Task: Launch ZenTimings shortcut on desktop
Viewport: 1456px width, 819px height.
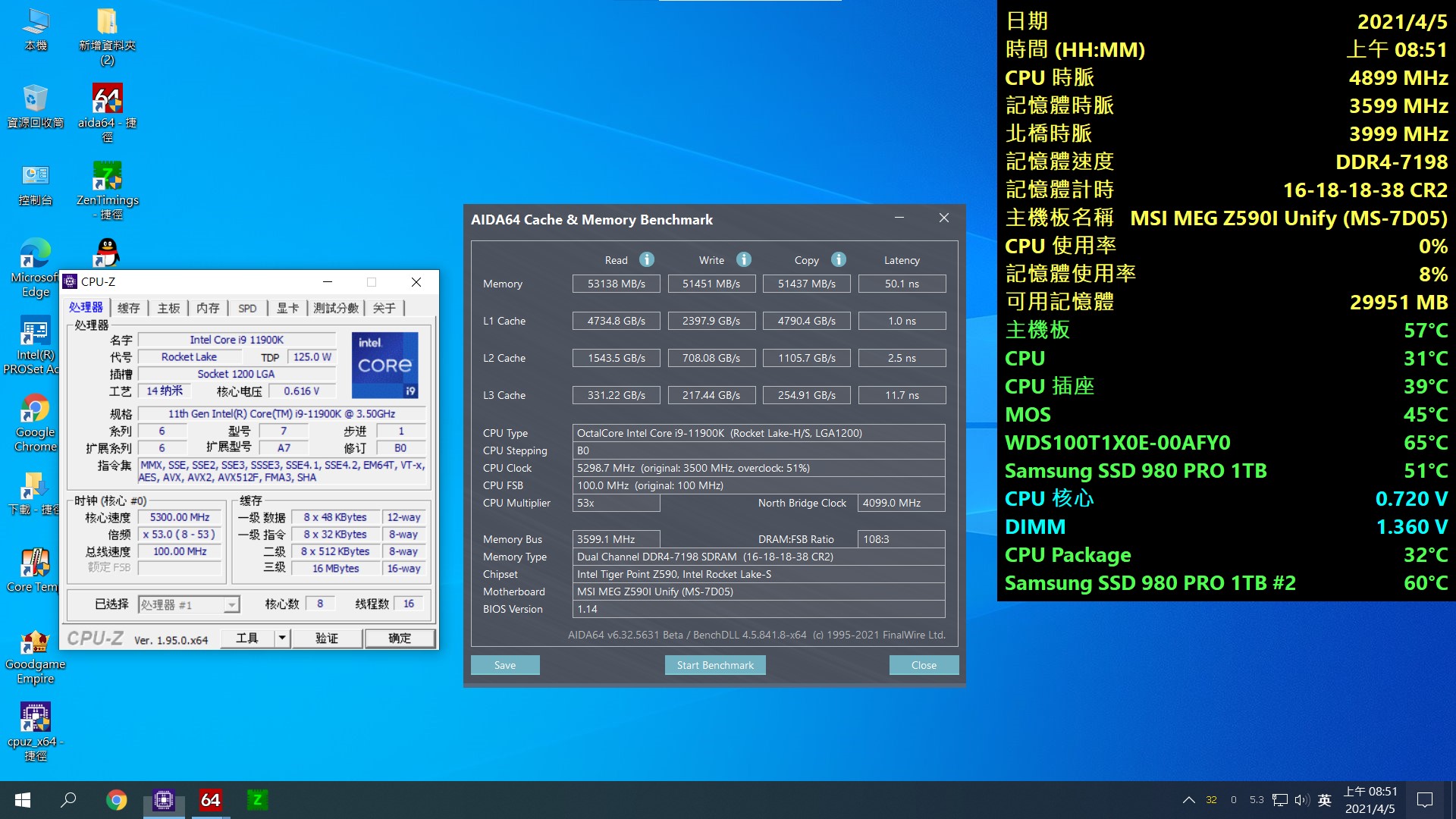Action: pos(107,191)
